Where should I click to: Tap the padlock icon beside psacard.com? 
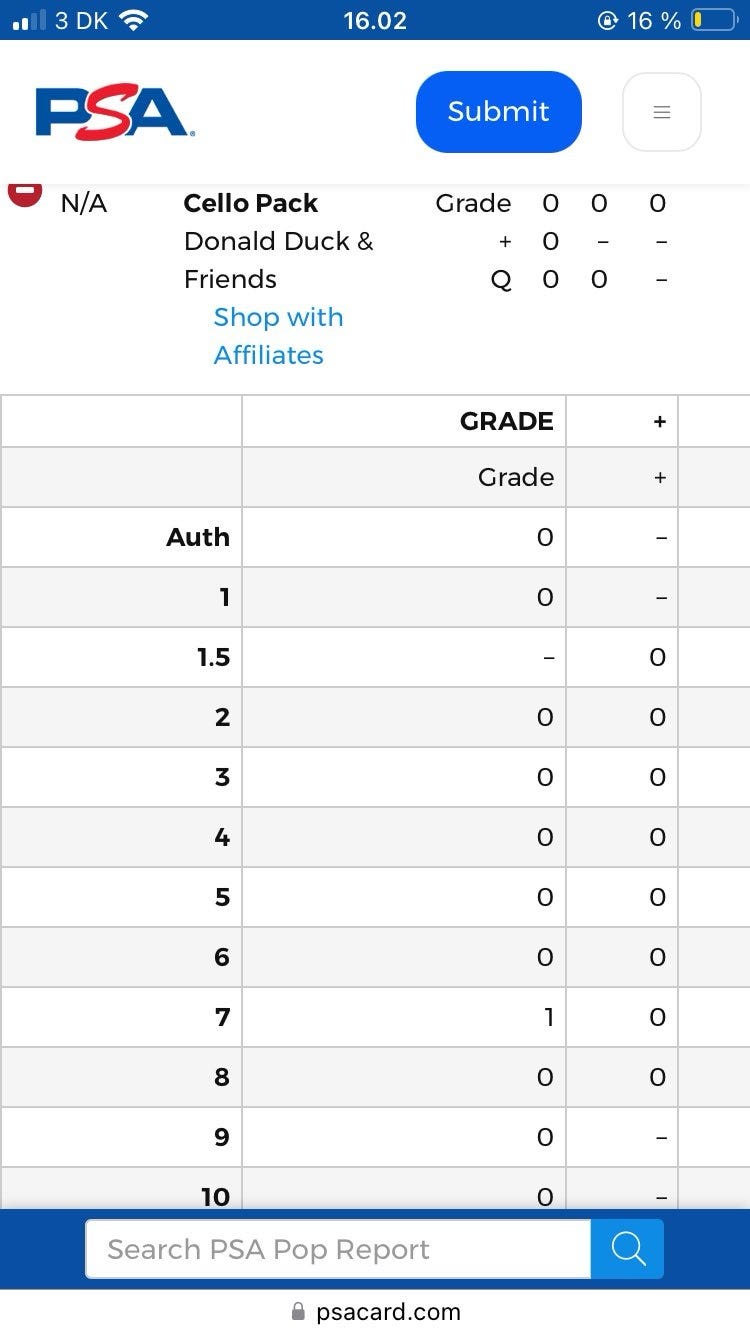pos(298,1311)
